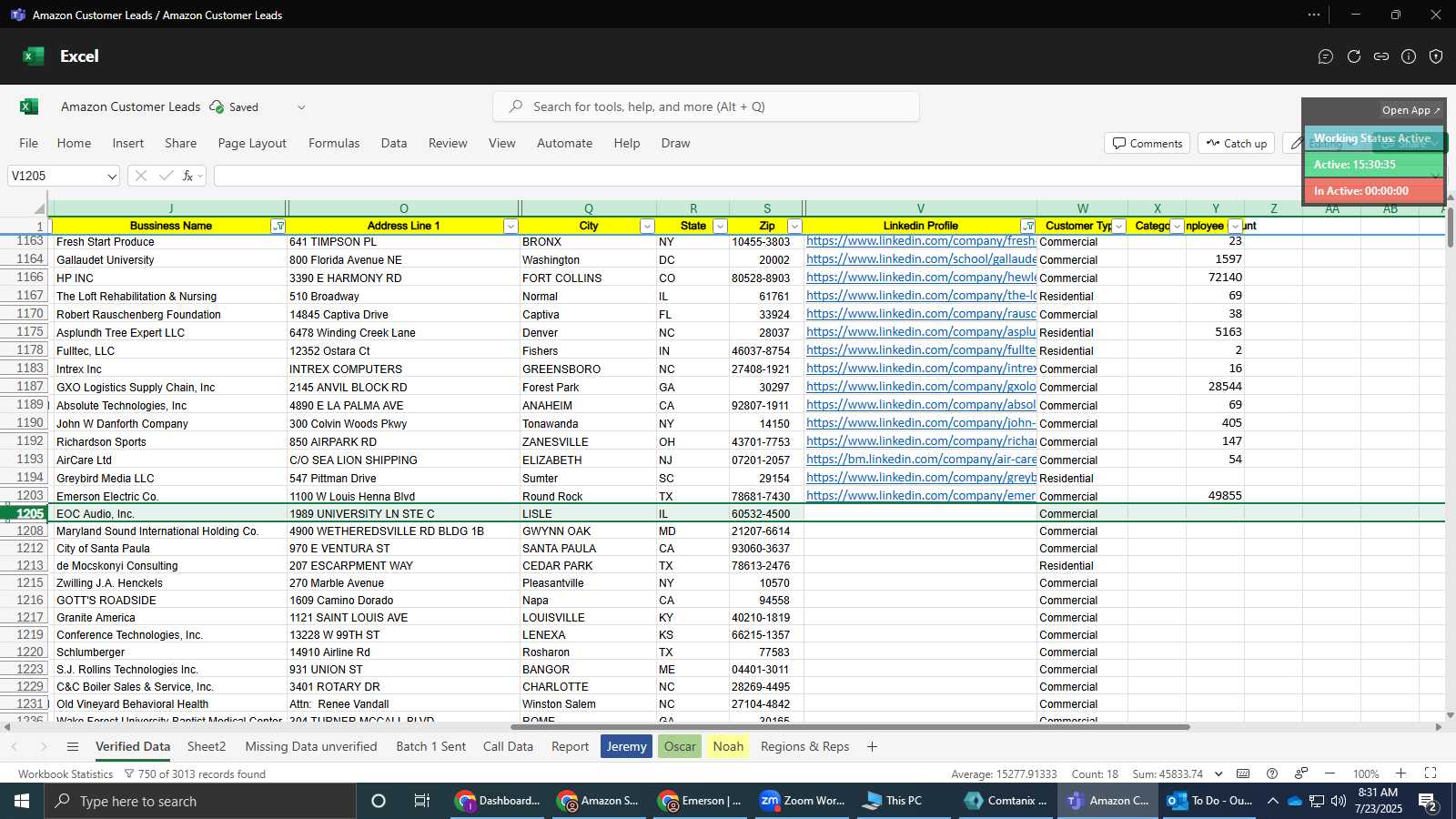Add a new sheet with the plus icon
The width and height of the screenshot is (1456, 819).
pos(872,746)
